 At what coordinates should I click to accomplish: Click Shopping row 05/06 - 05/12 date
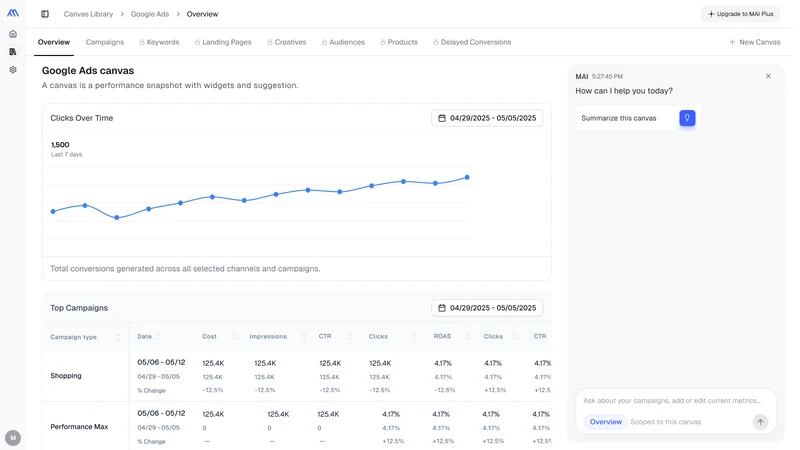coord(161,362)
